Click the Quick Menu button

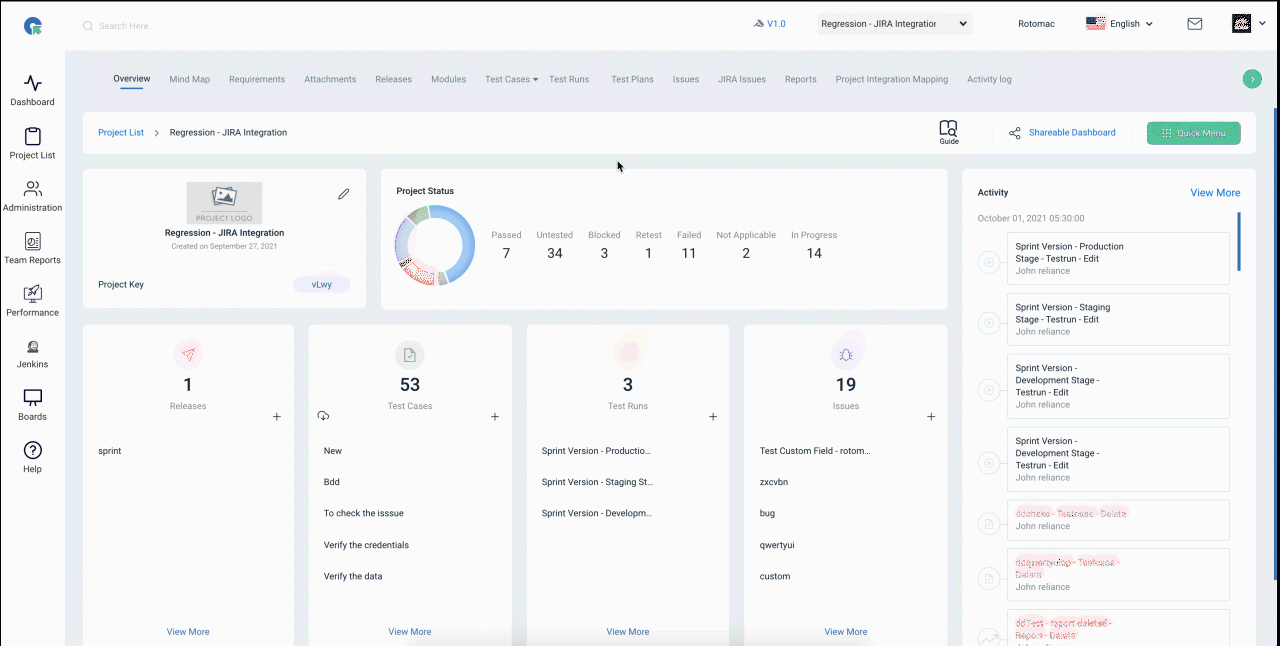click(1194, 133)
